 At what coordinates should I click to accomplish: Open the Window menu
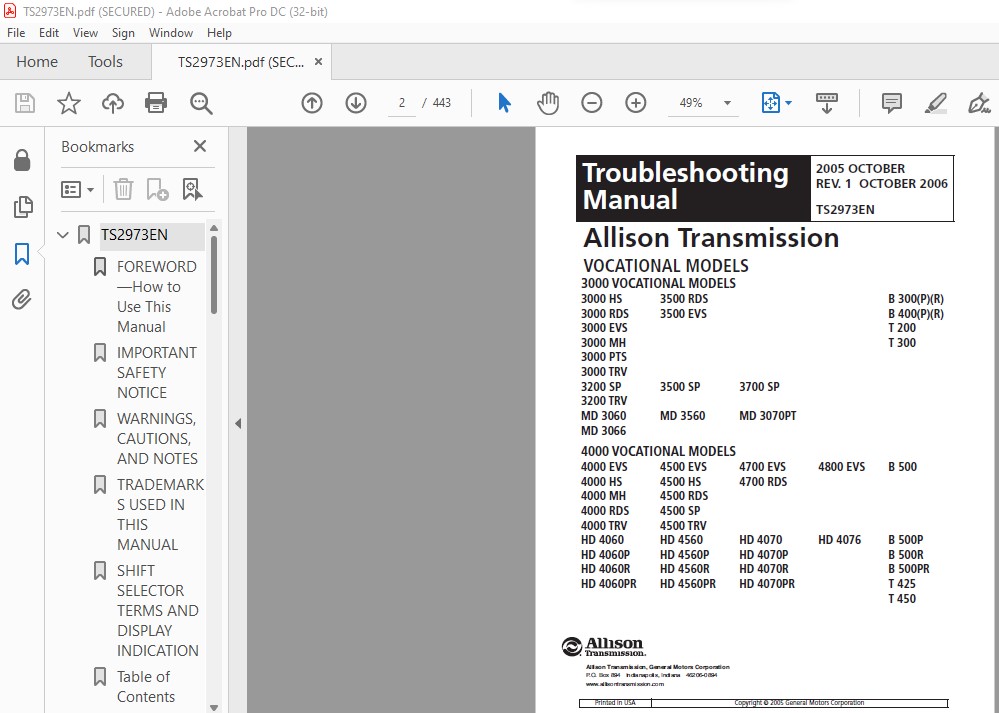pos(171,32)
